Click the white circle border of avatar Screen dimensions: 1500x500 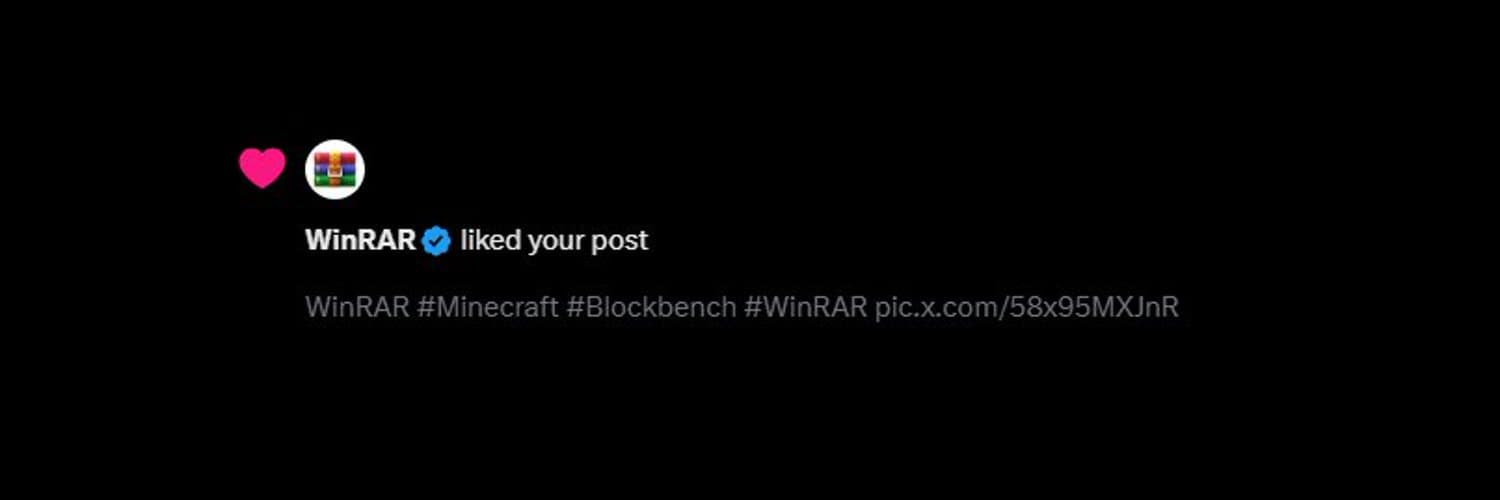[x=335, y=143]
